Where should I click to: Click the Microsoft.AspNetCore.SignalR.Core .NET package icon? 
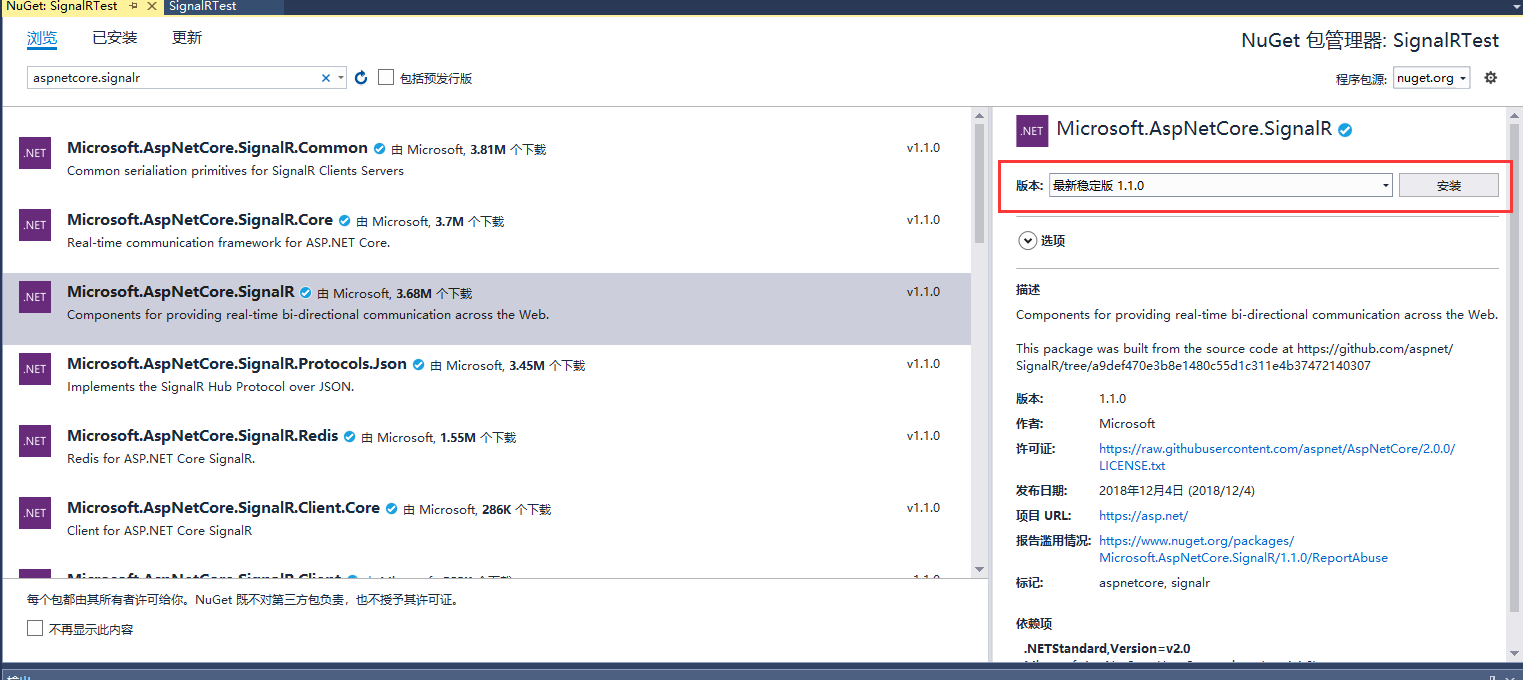pos(35,225)
